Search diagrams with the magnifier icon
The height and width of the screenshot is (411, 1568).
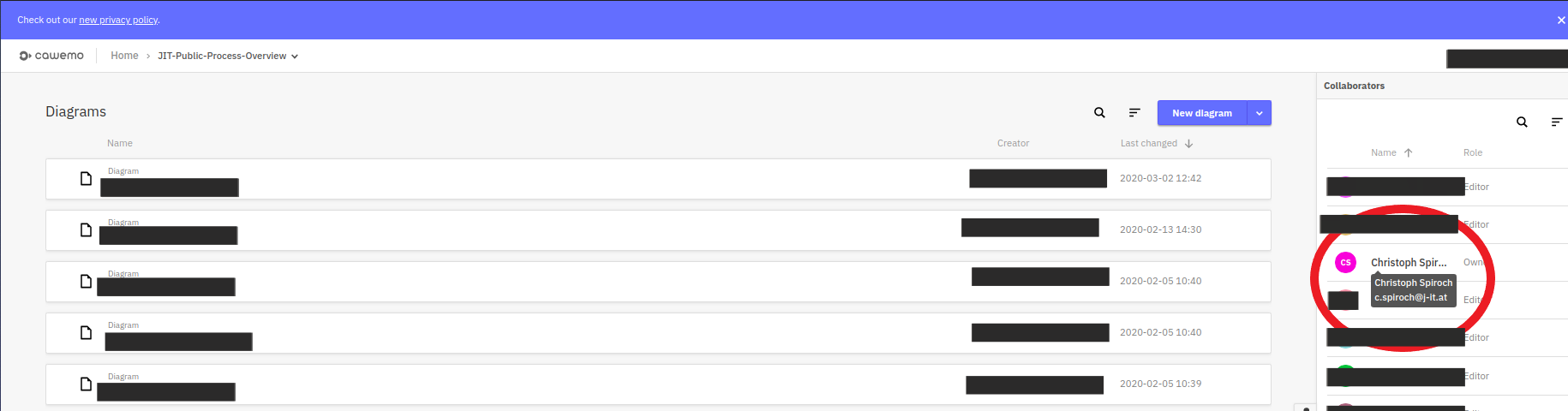(x=1099, y=113)
